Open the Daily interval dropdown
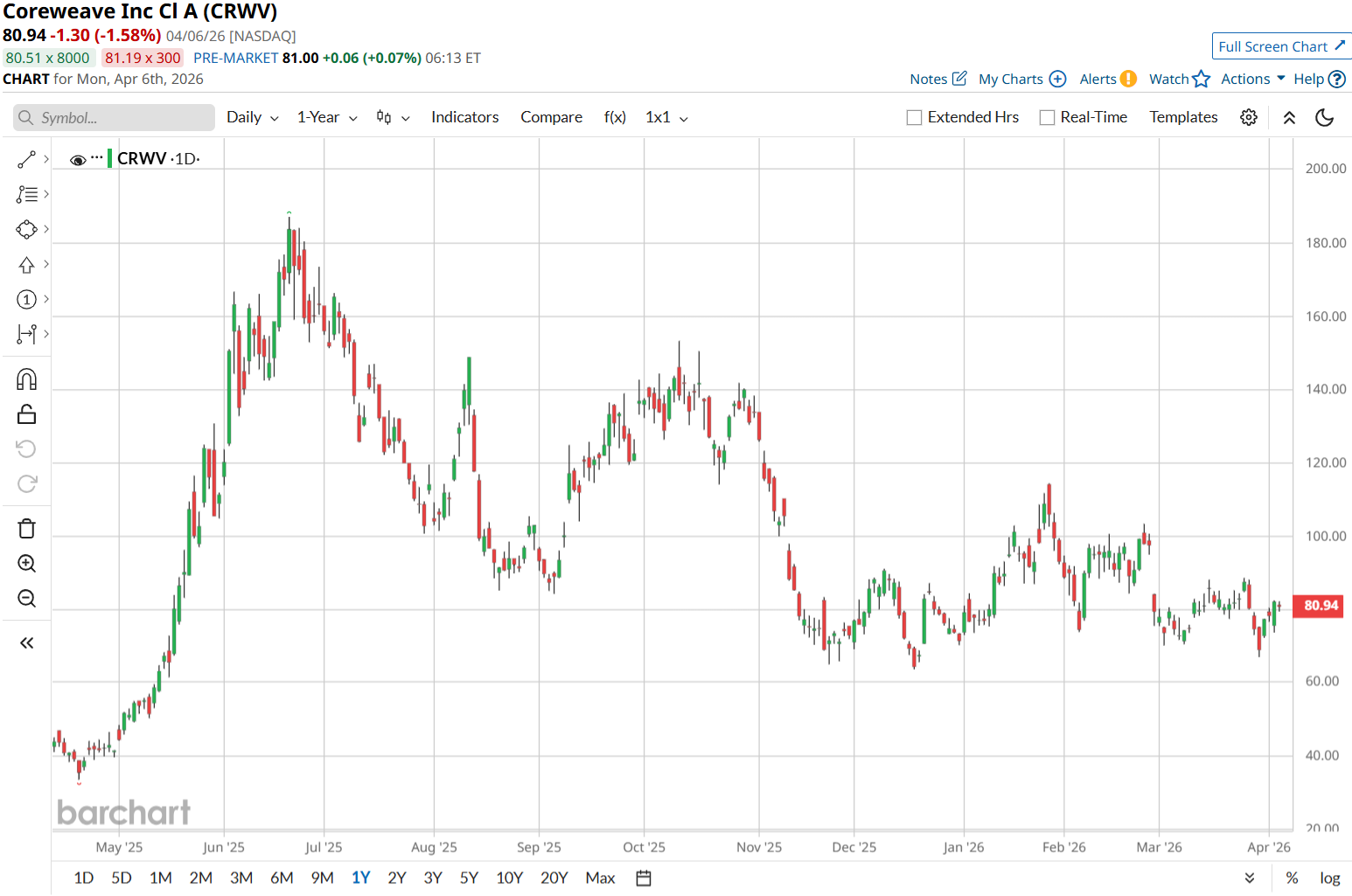 coord(252,117)
